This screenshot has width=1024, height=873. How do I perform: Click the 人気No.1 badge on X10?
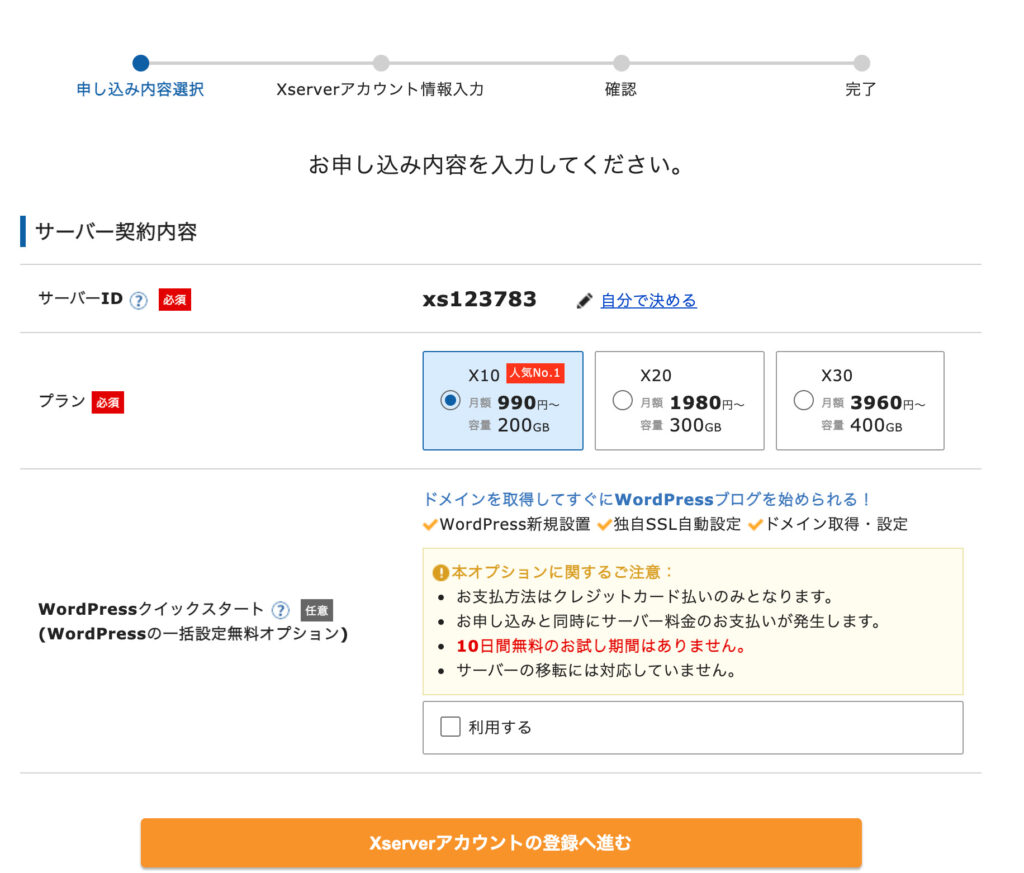(535, 373)
